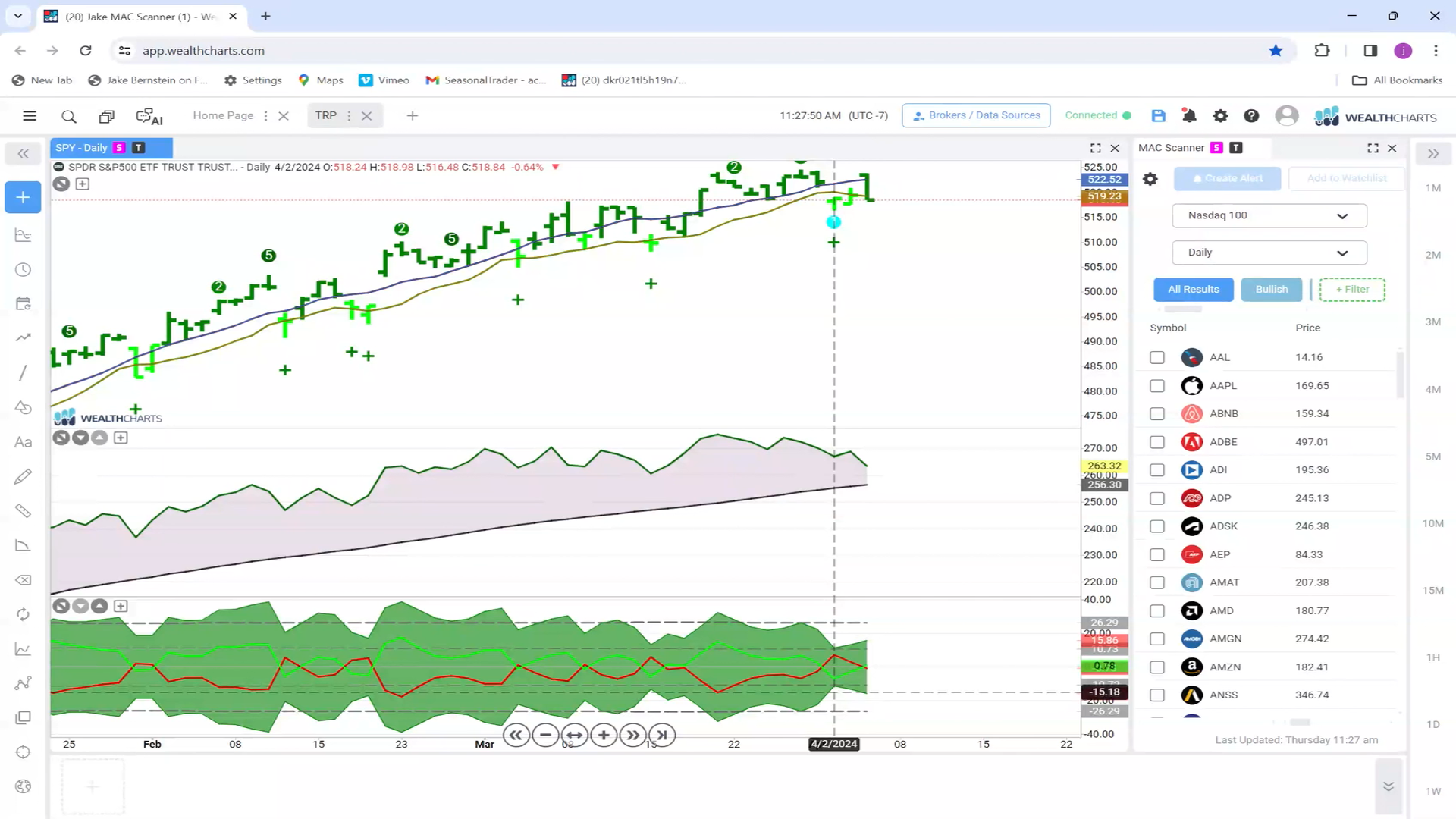Open the workspace layouts icon
This screenshot has width=1456, height=819.
click(107, 116)
